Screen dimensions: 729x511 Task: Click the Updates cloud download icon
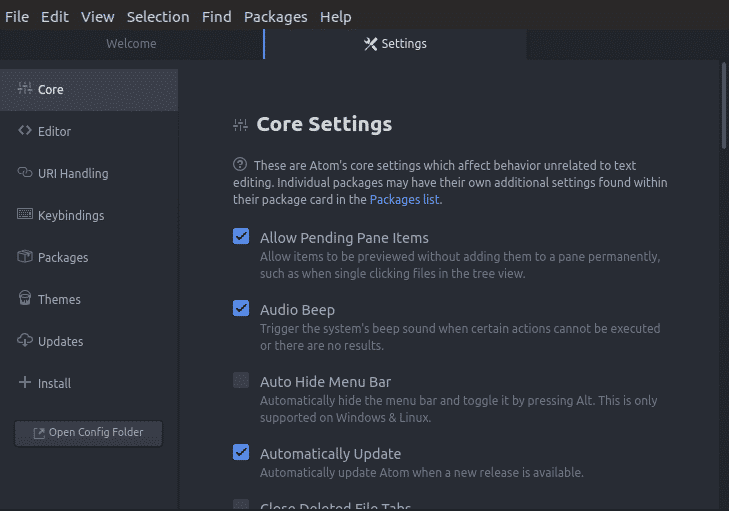[x=25, y=340]
